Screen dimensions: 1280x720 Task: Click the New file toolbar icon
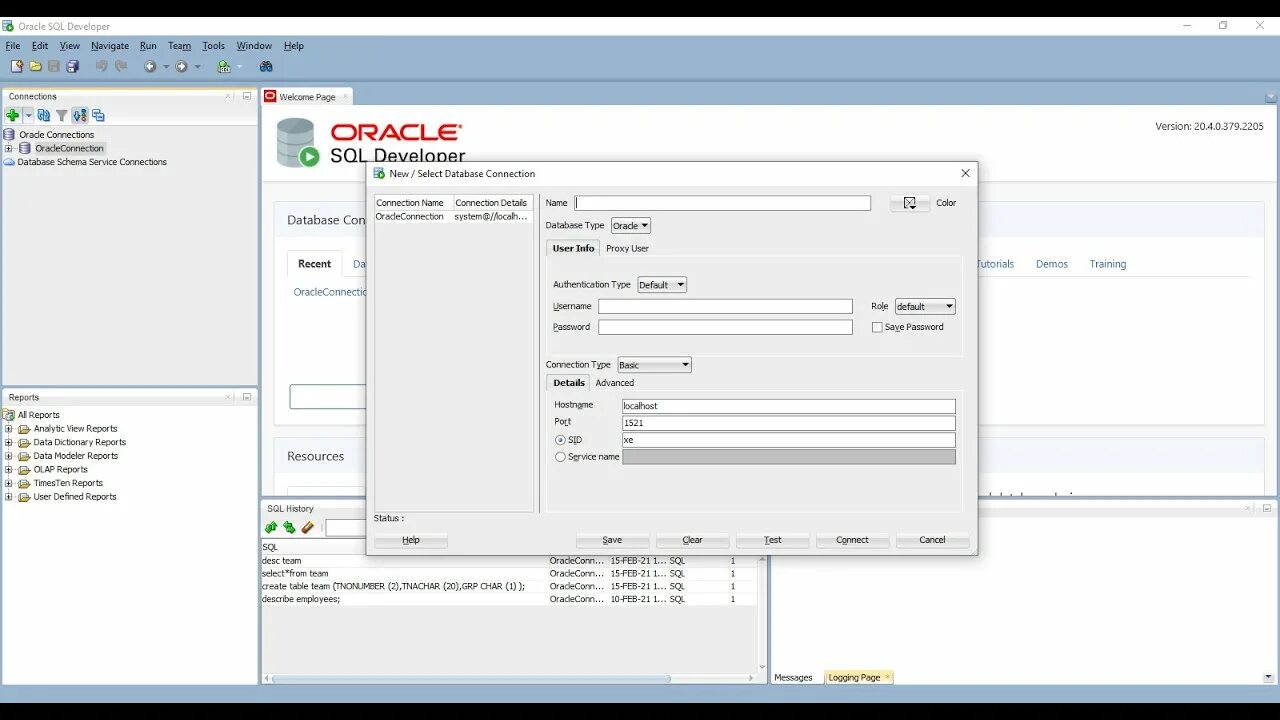[x=16, y=66]
